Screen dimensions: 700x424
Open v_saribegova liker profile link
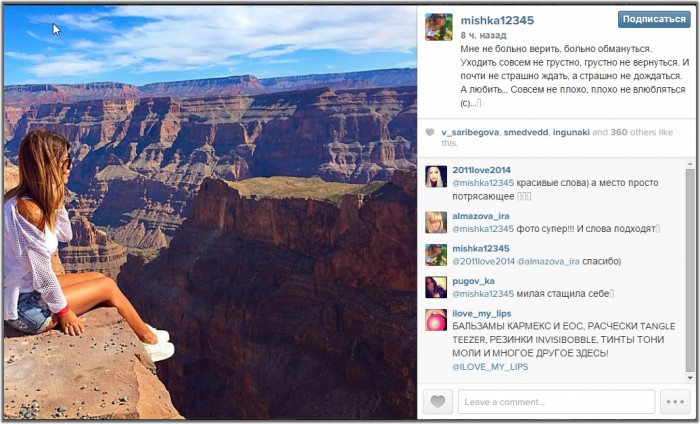tap(470, 132)
